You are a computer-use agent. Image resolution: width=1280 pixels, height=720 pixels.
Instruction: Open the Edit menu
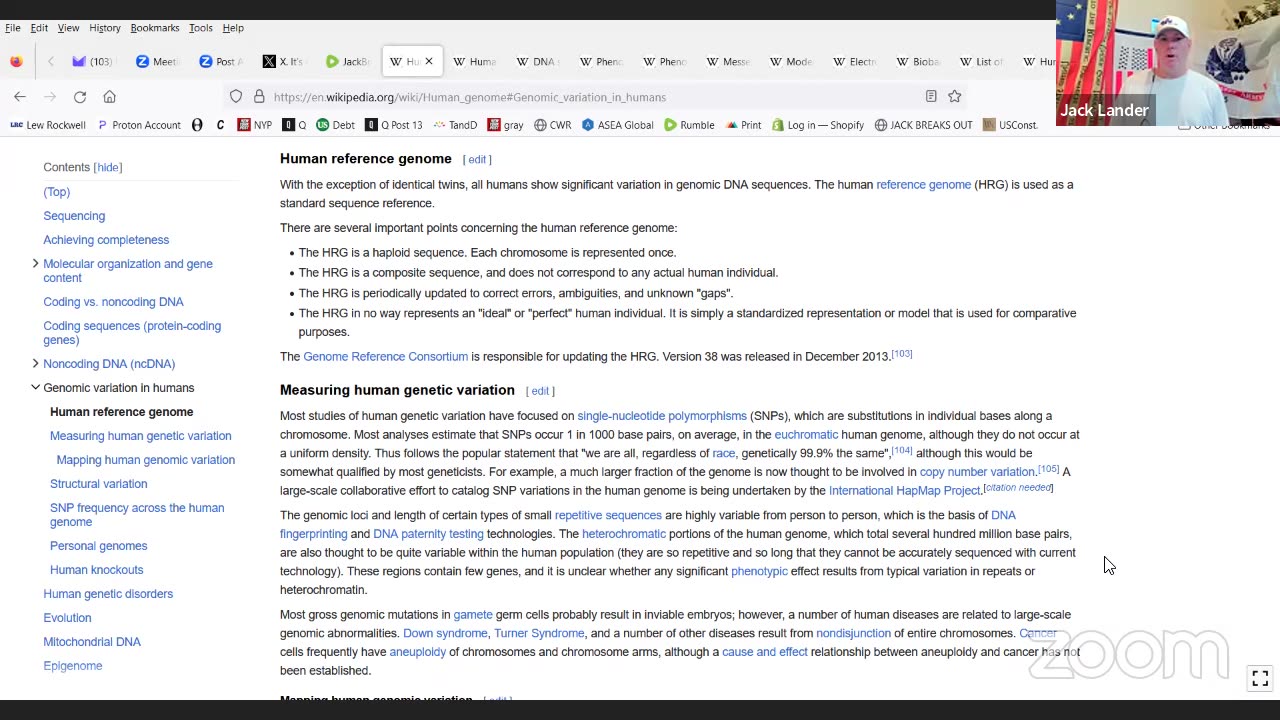39,28
